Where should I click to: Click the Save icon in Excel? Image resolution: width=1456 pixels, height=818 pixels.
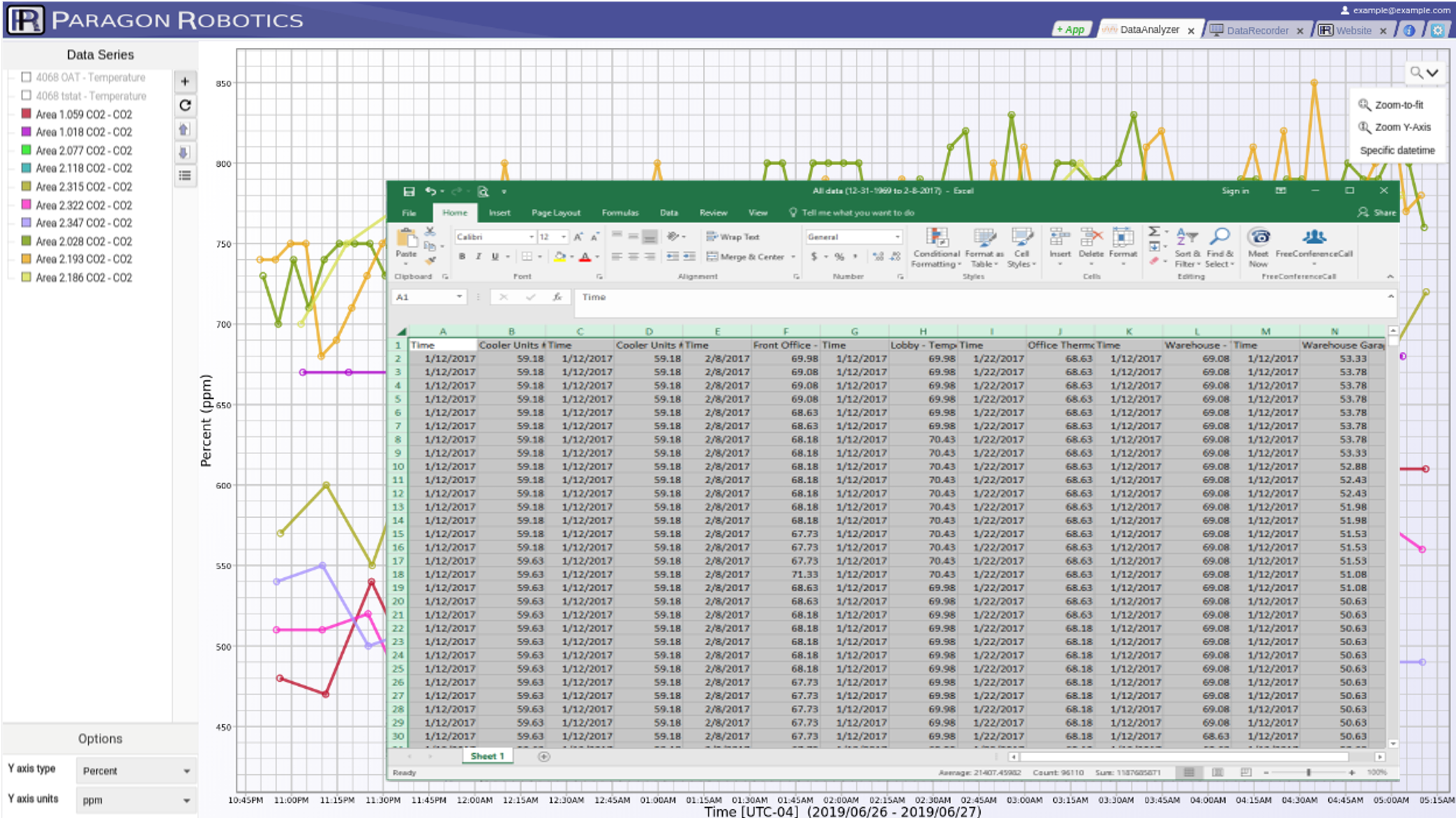tap(409, 191)
